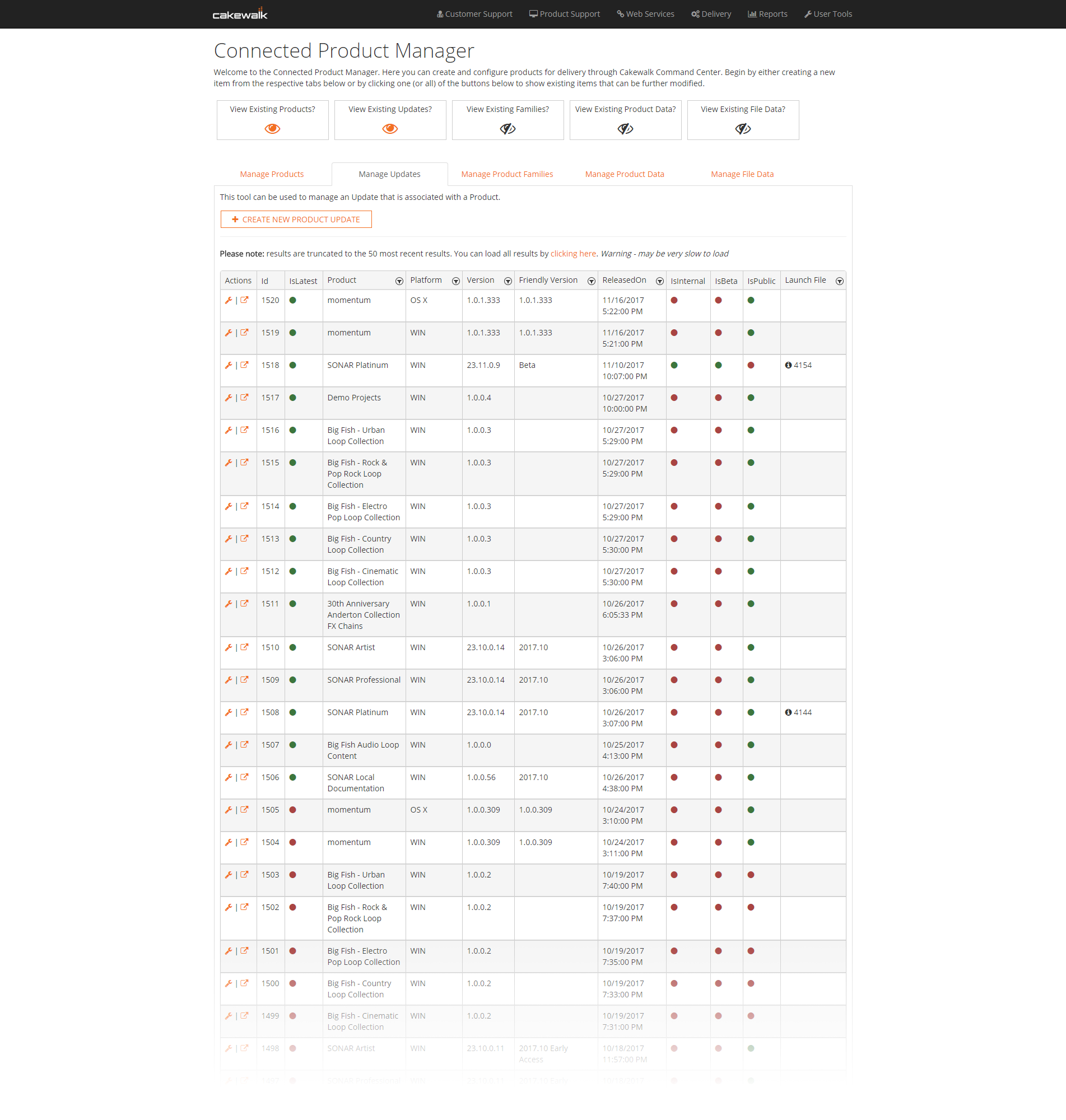Click Create New Product Update button
The width and height of the screenshot is (1066, 1120).
296,219
